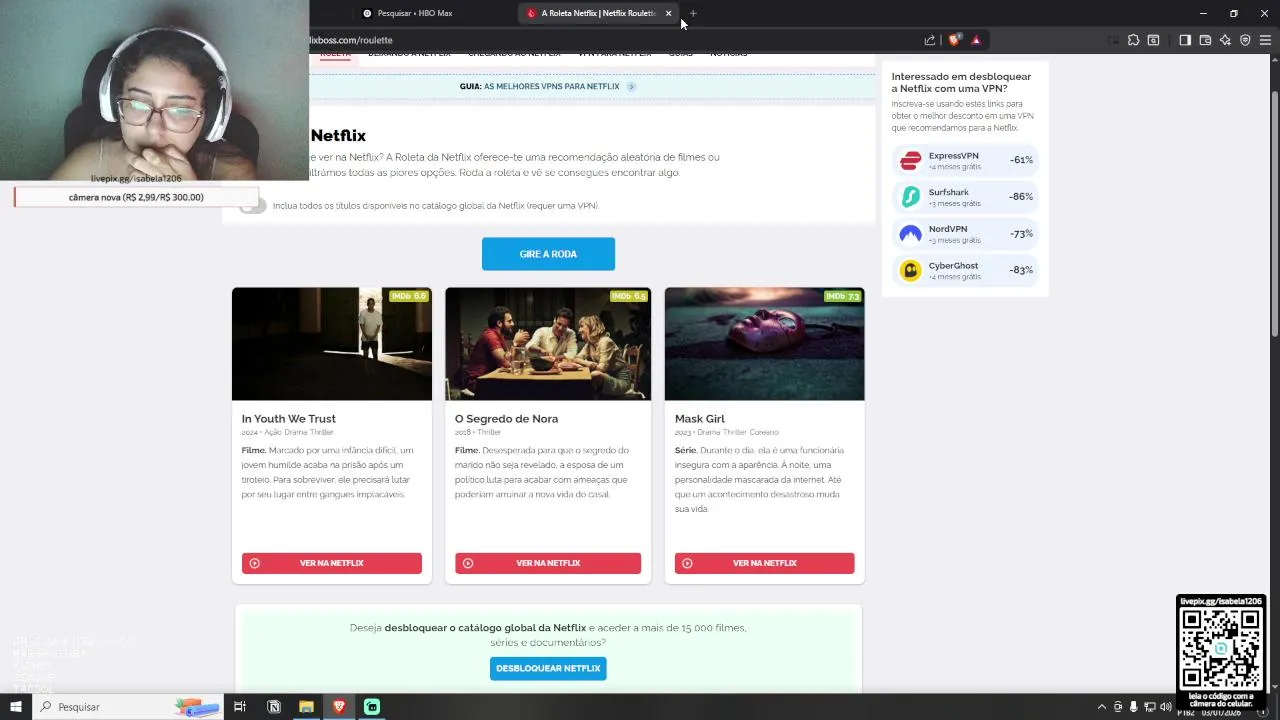Click the system tray microphone icon
This screenshot has width=1280, height=720.
[x=1134, y=707]
